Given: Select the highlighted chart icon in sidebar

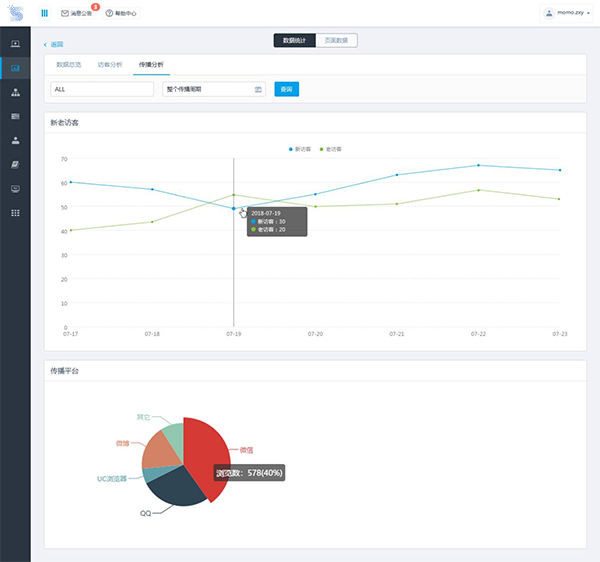Looking at the screenshot, I should [x=15, y=68].
